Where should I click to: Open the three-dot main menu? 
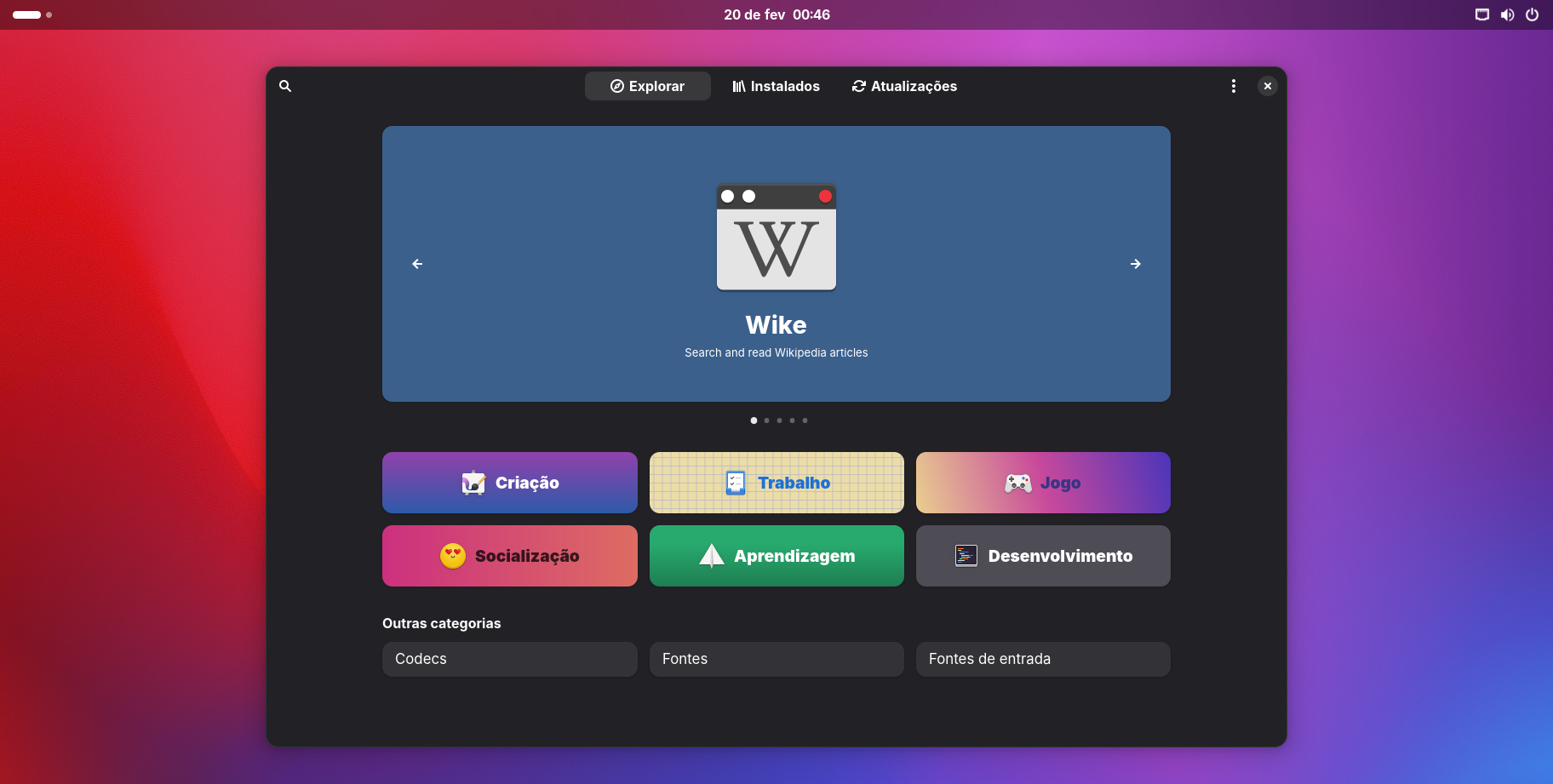click(1233, 86)
